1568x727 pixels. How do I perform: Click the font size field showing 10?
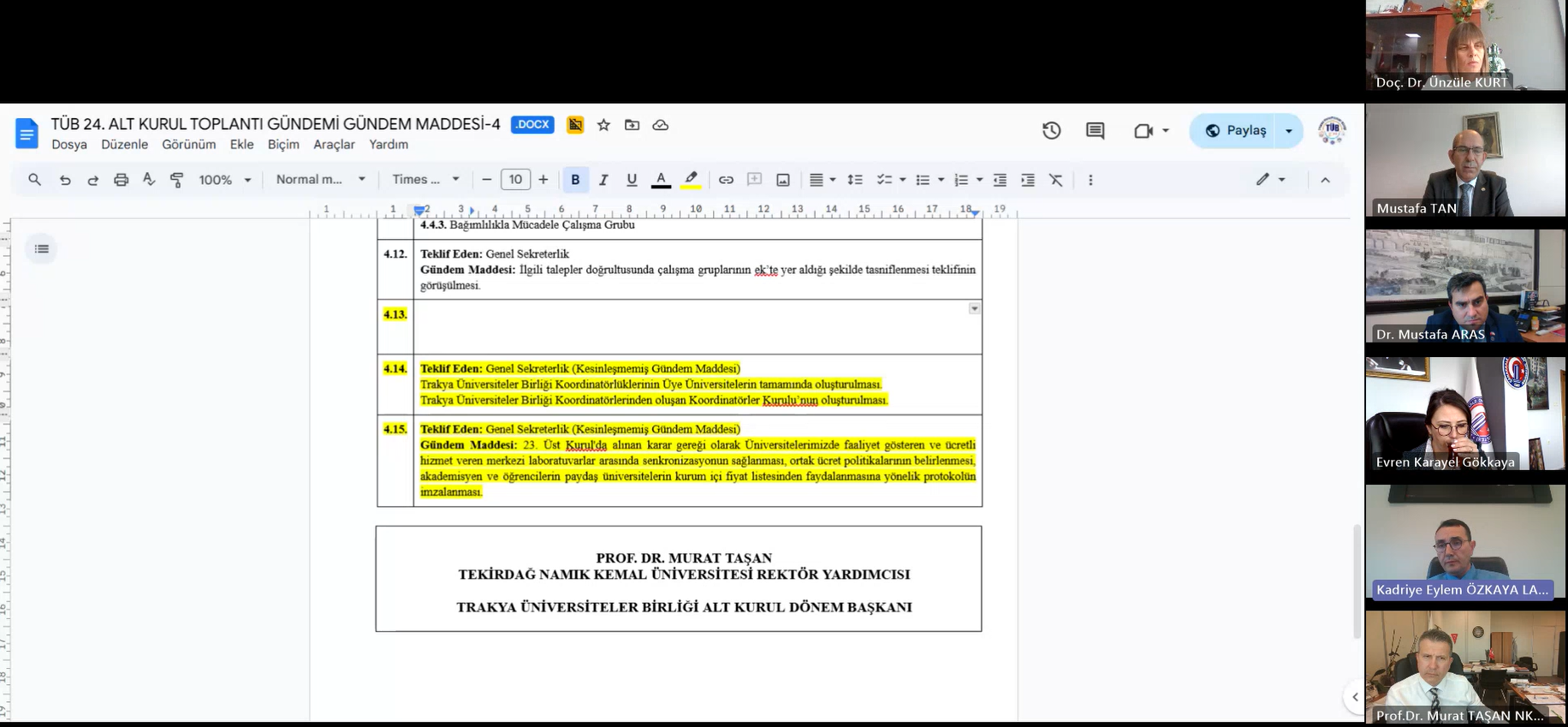(515, 180)
